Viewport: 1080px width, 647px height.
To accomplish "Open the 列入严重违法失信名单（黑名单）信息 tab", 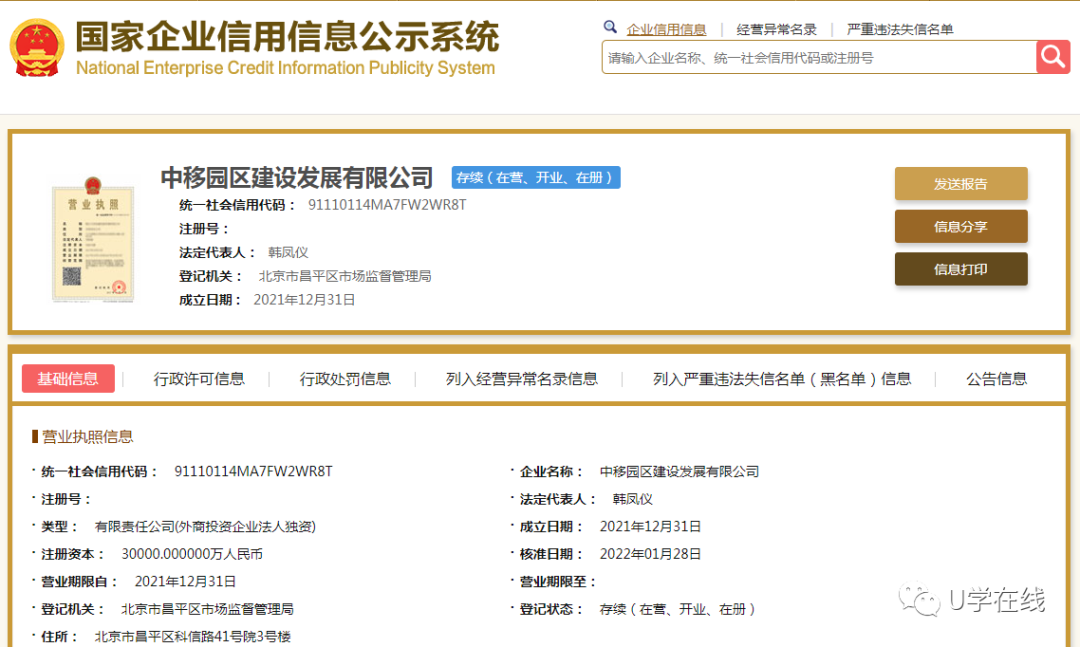I will pos(782,379).
